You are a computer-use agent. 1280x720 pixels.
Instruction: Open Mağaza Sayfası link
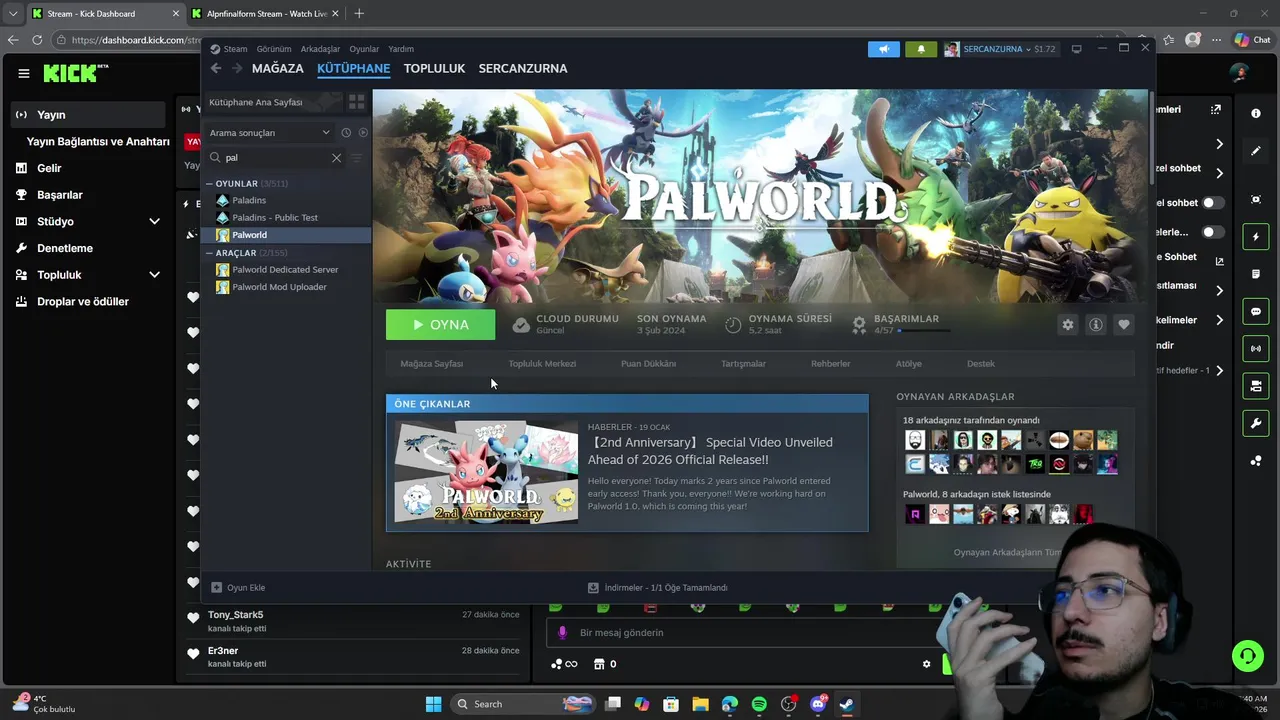[432, 364]
